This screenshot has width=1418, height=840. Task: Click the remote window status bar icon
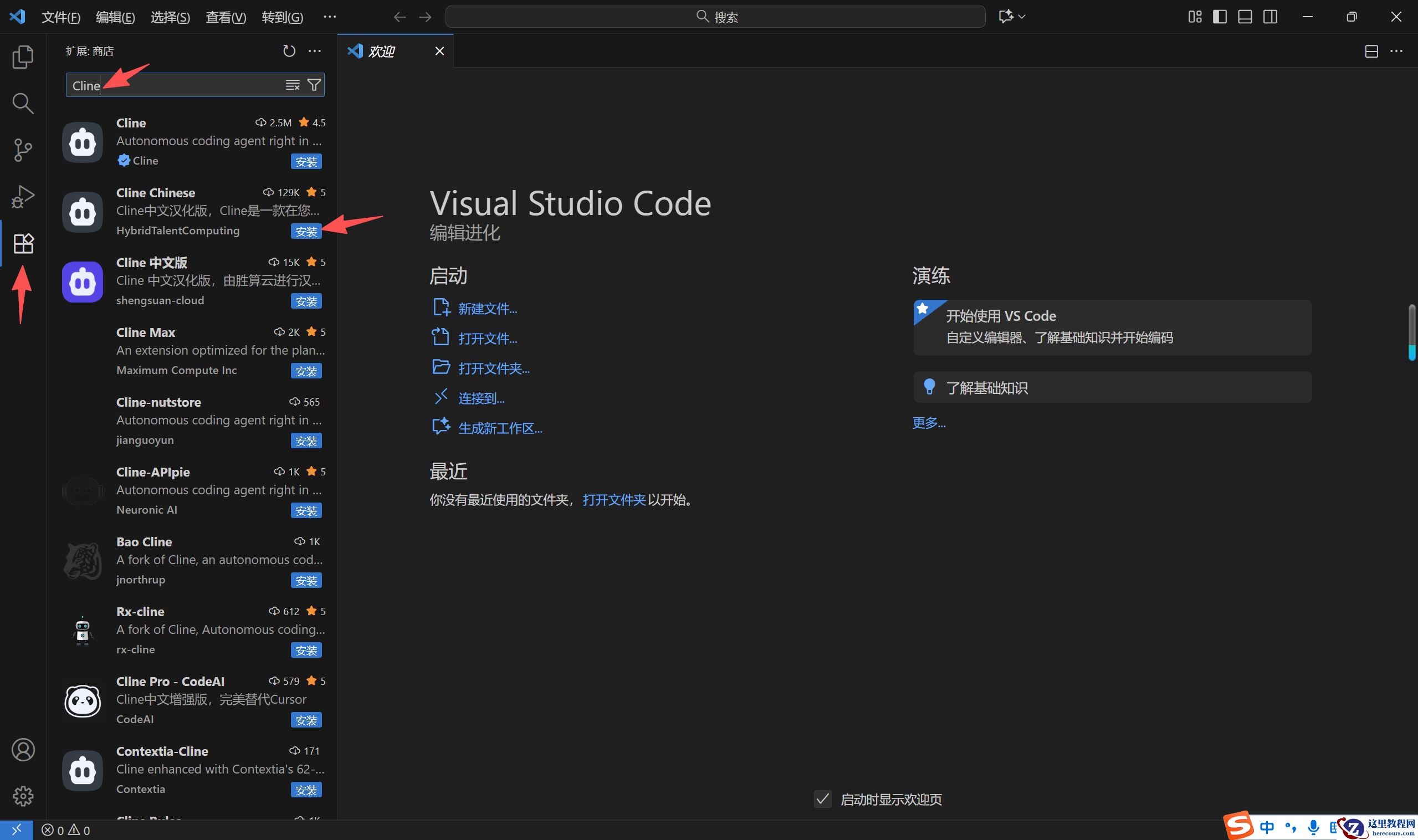pyautogui.click(x=17, y=830)
